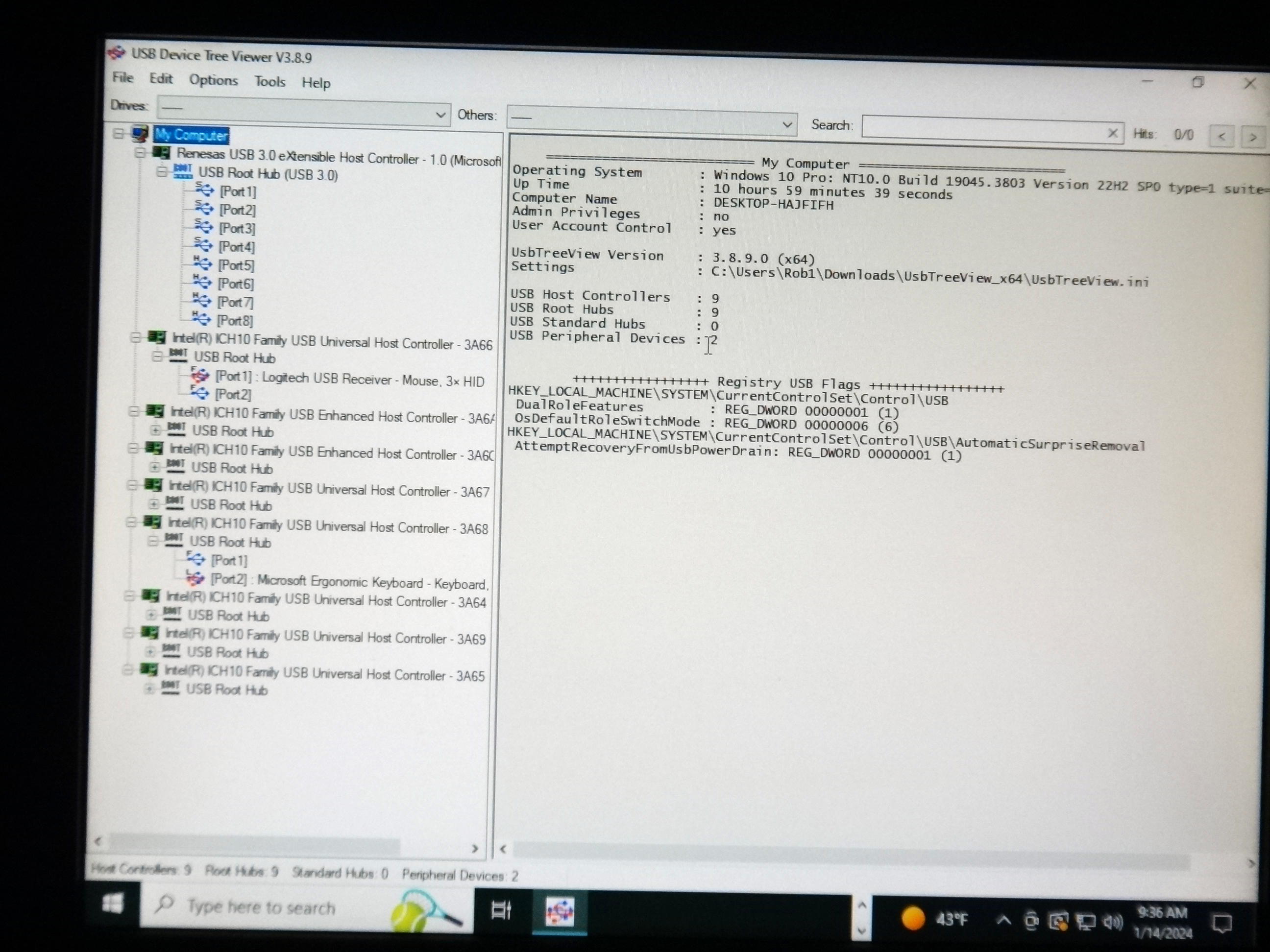Select [Port8] under USB 3.0 Root Hub

[234, 320]
